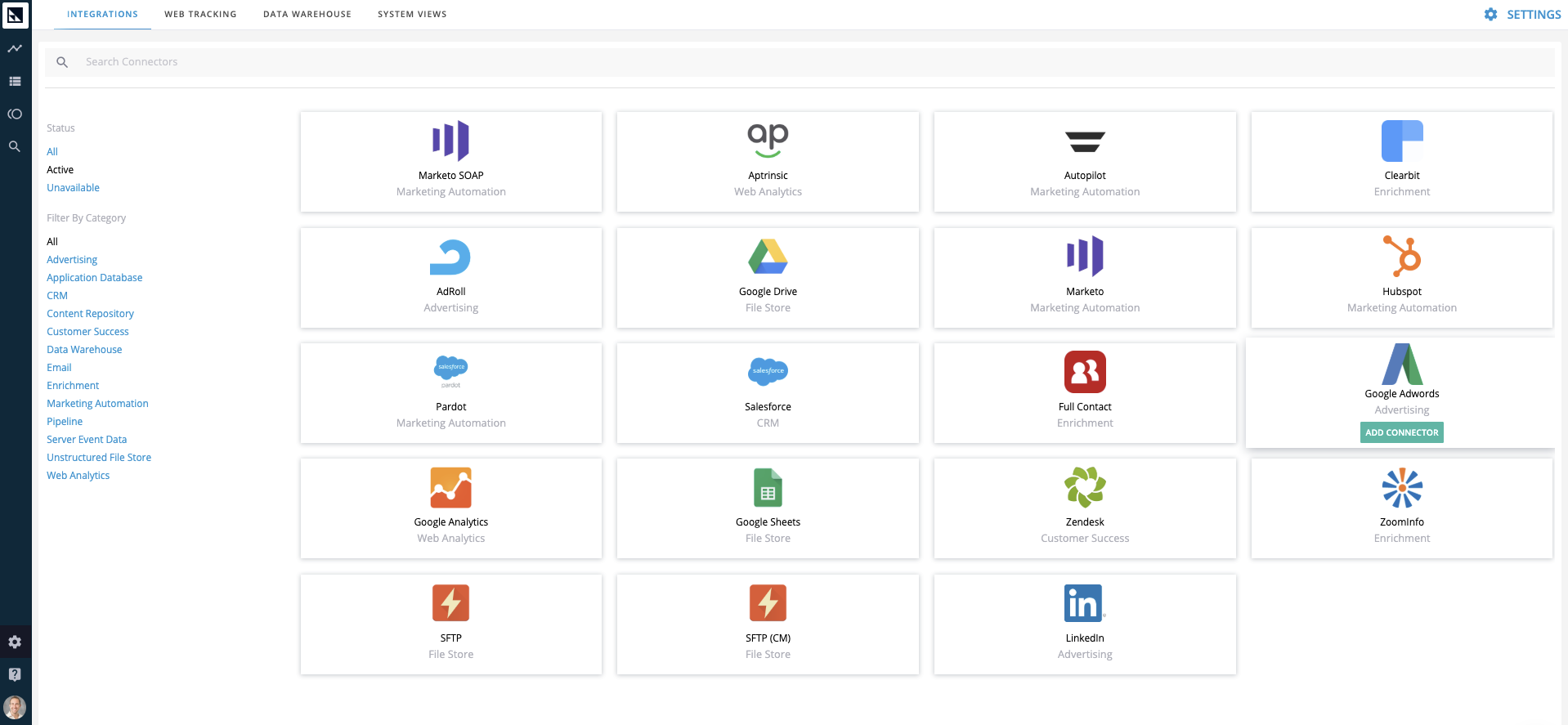Open the Google Analytics icon
The height and width of the screenshot is (725, 1568).
450,488
